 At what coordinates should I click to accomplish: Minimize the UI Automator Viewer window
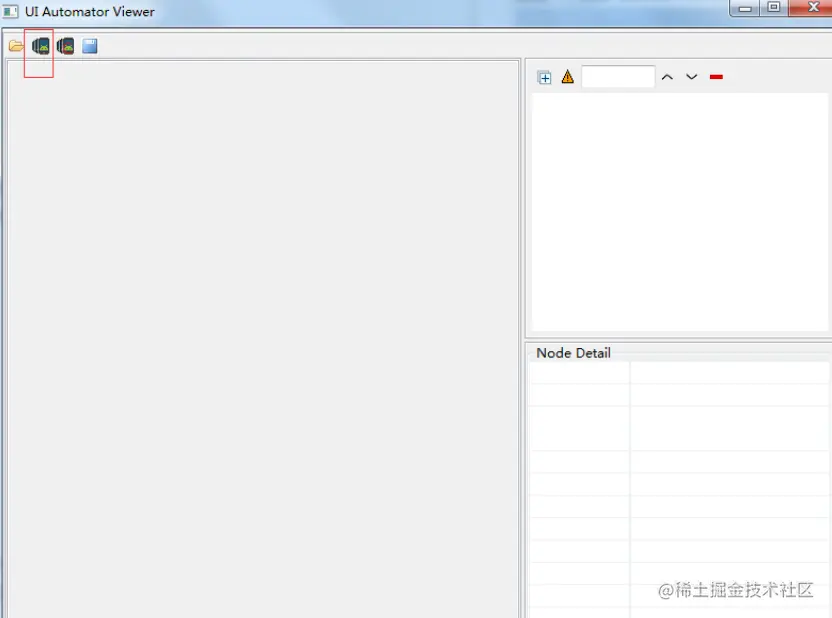pos(745,8)
